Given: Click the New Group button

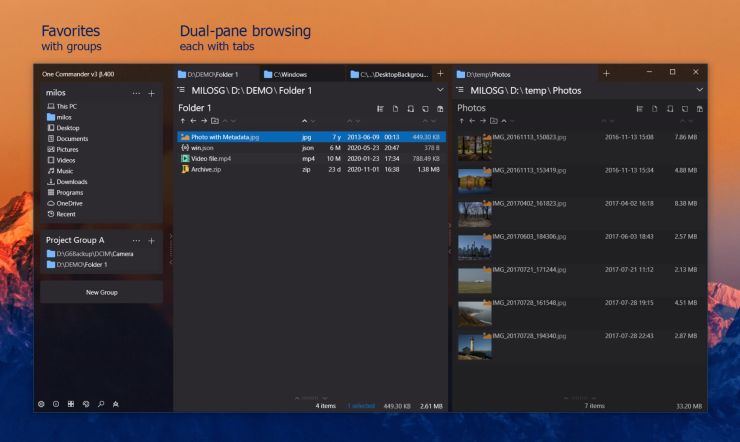Looking at the screenshot, I should (x=101, y=292).
